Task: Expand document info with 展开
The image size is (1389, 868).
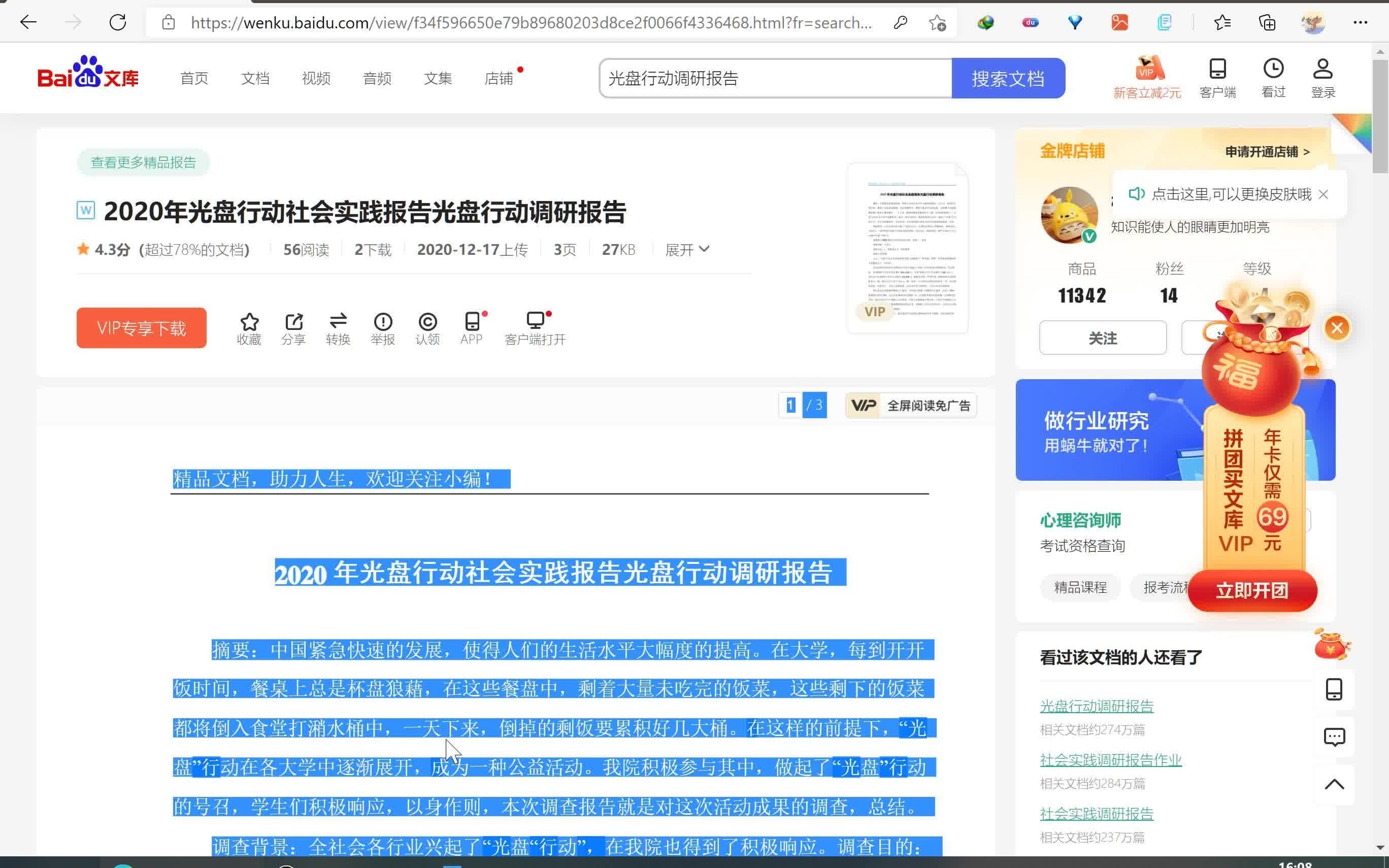Action: click(687, 249)
